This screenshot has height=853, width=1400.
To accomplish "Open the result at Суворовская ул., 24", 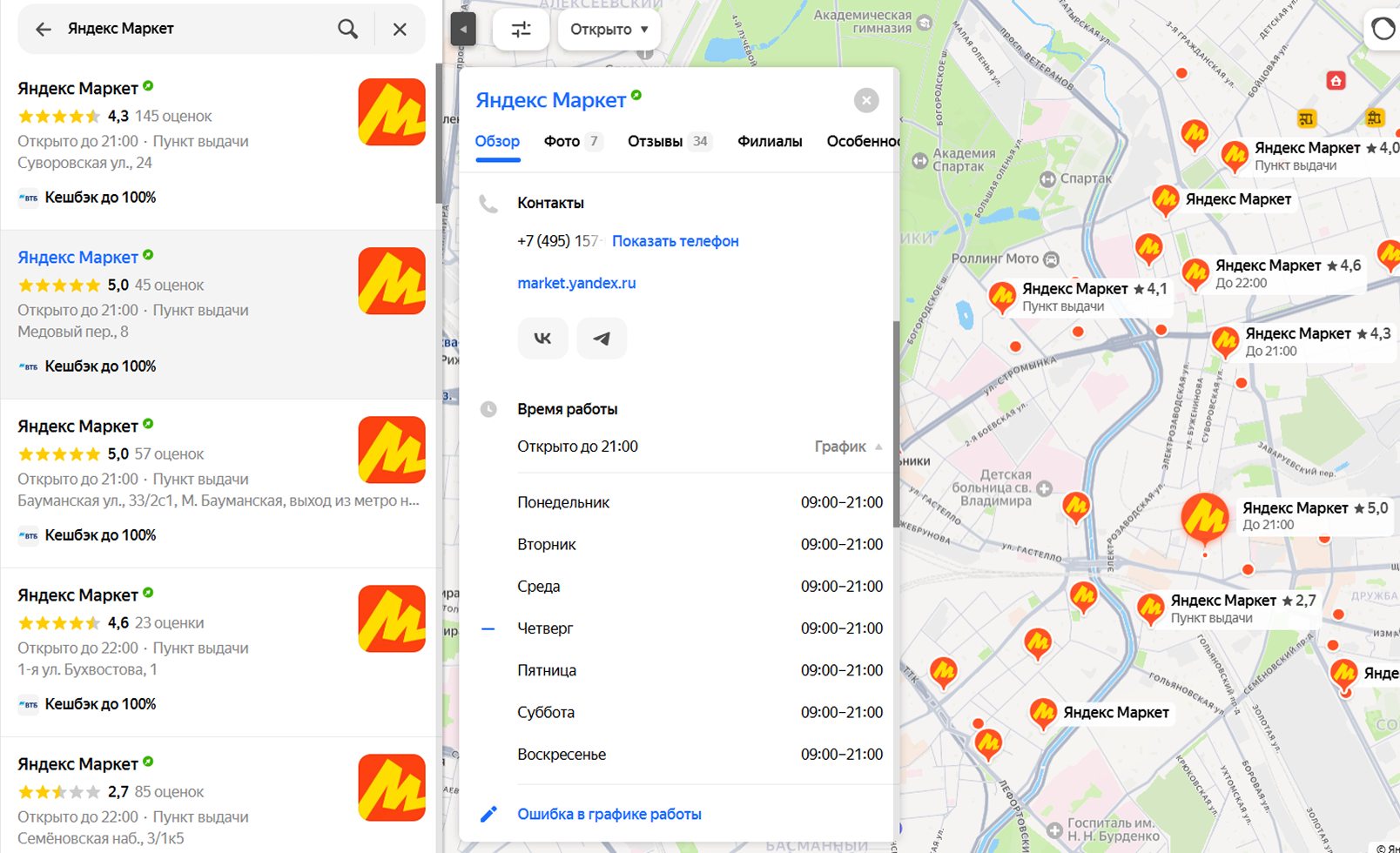I will coord(218,145).
